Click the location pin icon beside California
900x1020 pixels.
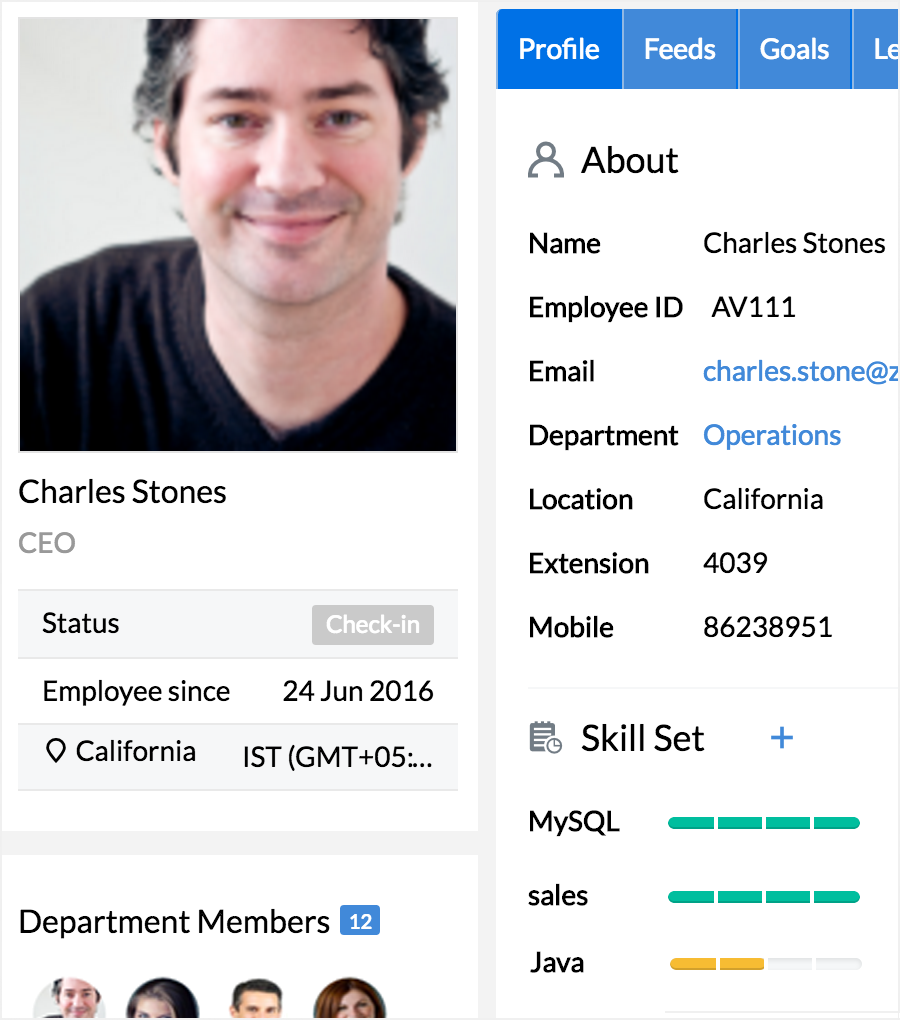tap(56, 752)
